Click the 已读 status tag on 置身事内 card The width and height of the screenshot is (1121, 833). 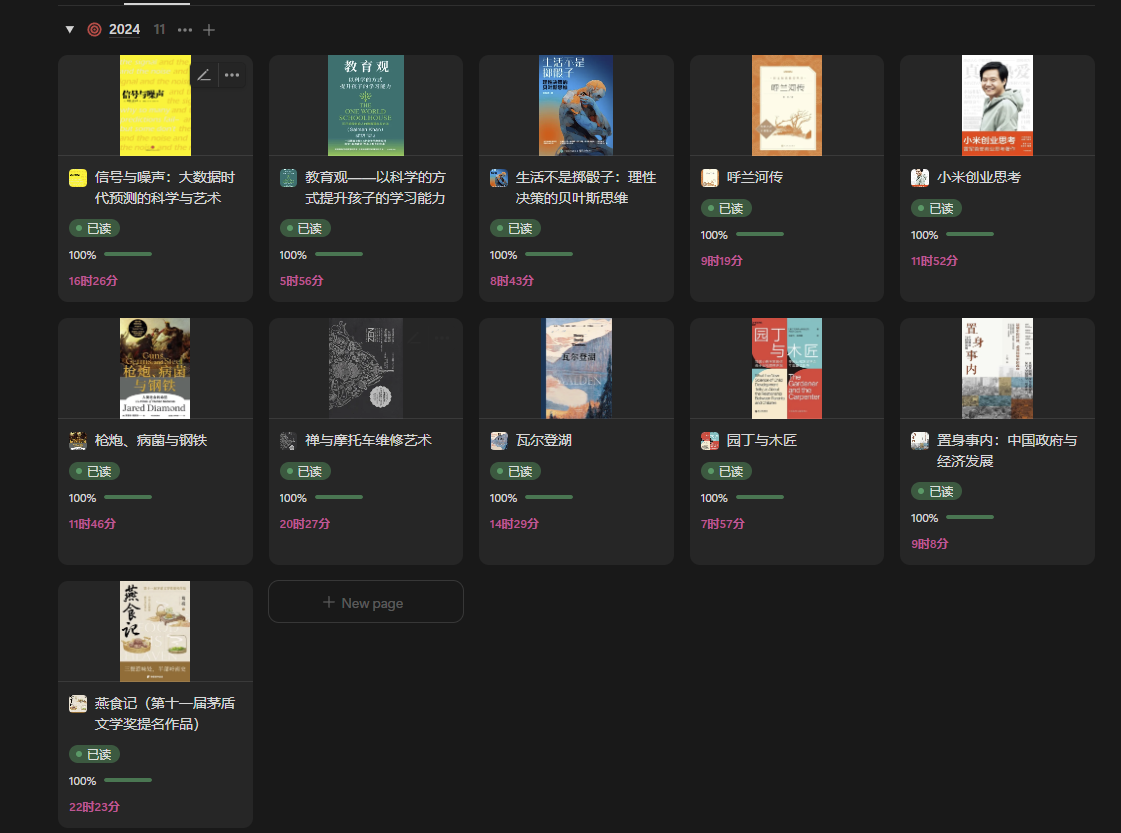pos(936,491)
